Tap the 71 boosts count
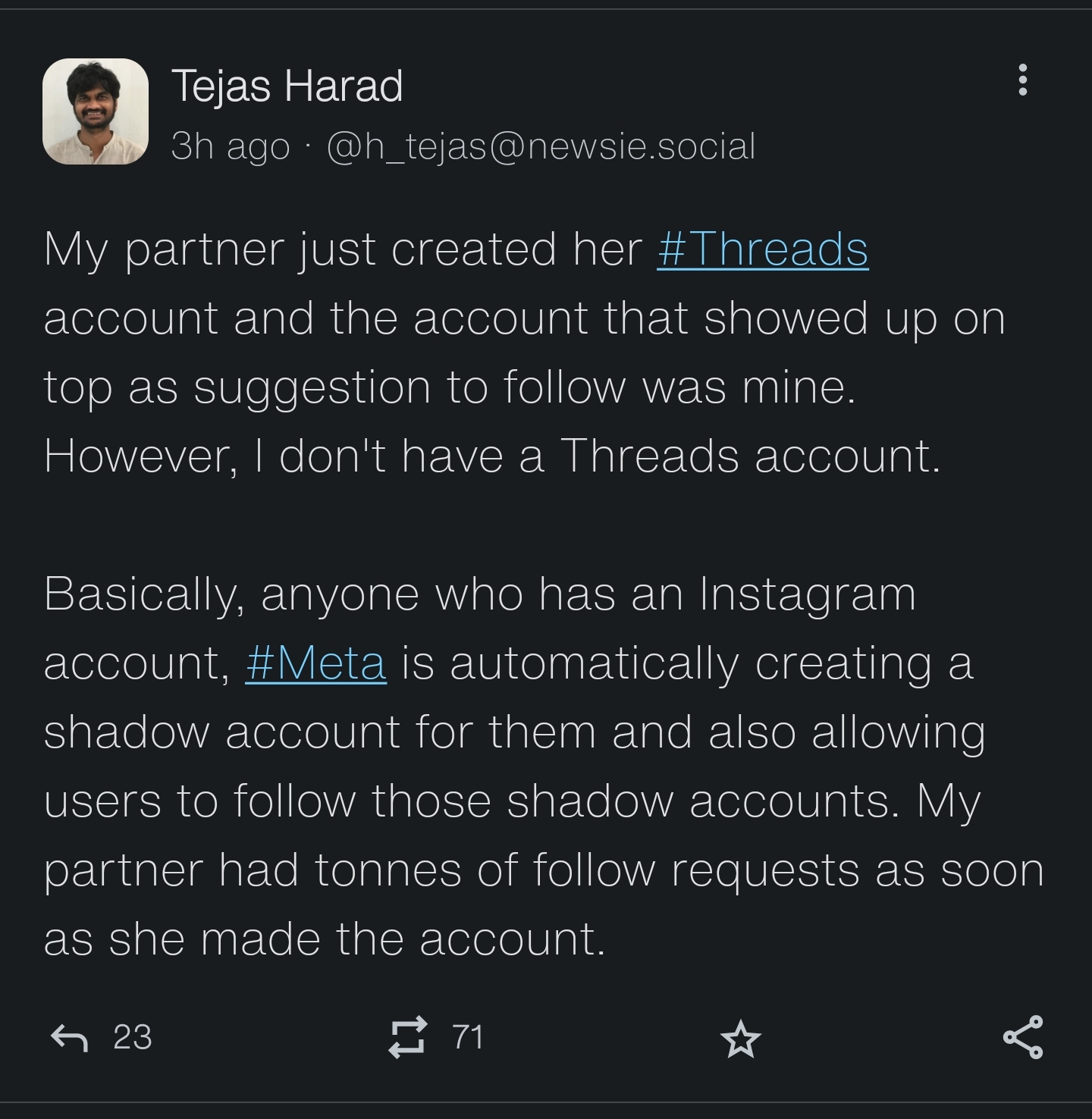Viewport: 1092px width, 1119px height. [468, 1037]
